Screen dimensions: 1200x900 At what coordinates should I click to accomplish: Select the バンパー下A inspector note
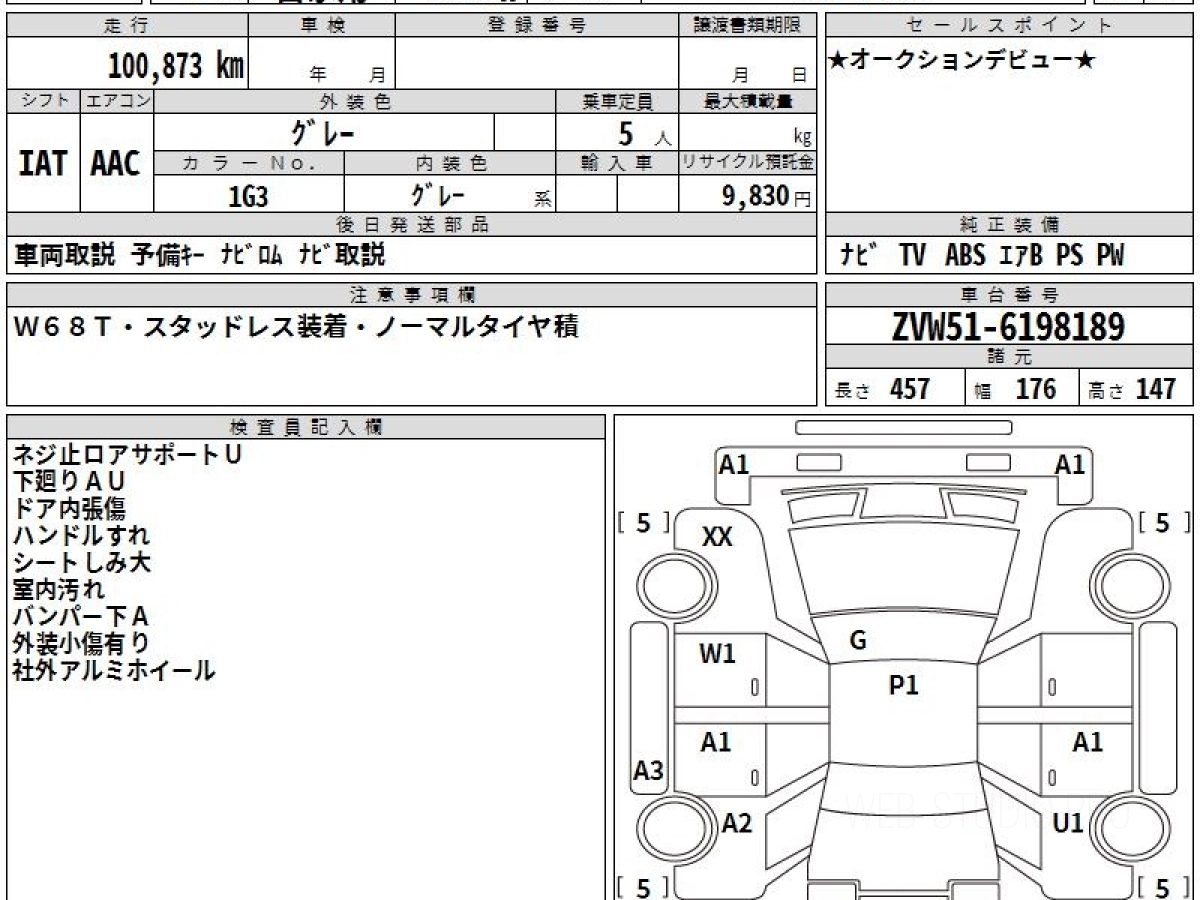coord(81,617)
